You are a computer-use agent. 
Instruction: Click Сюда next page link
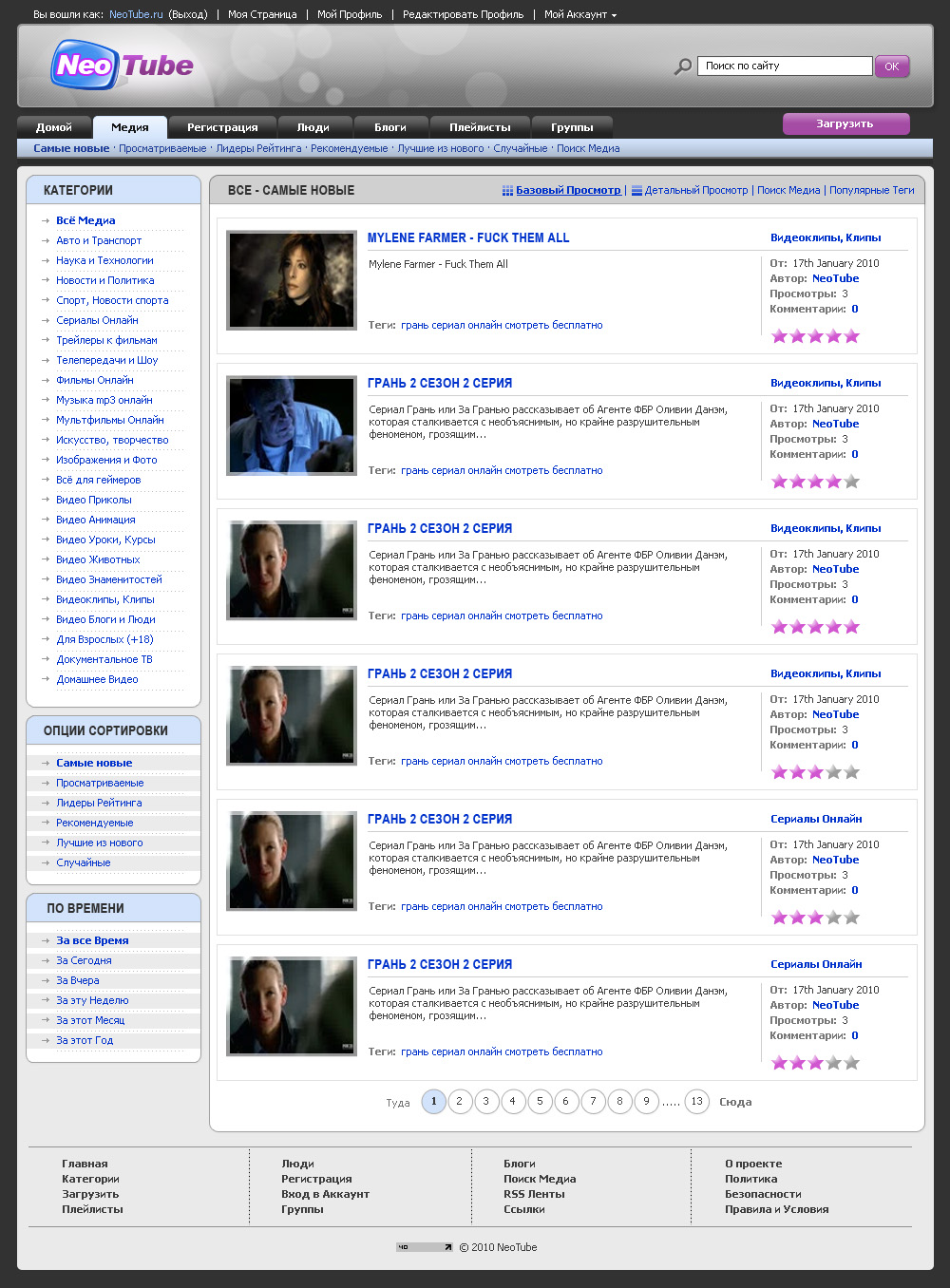(735, 1102)
